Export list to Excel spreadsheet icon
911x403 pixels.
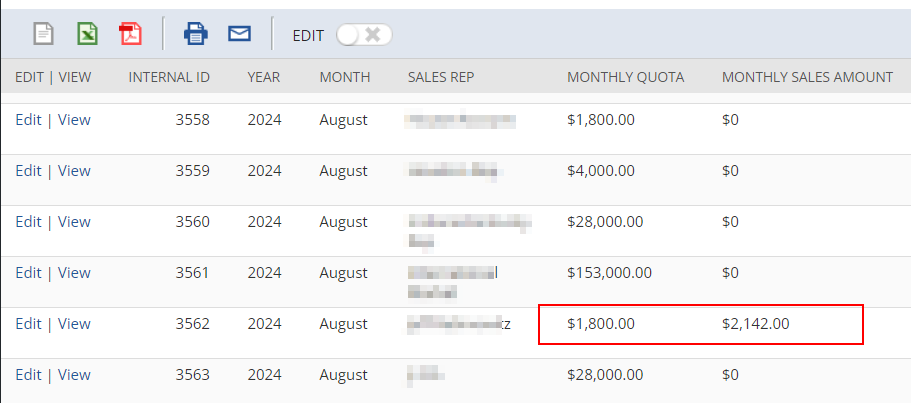coord(88,34)
